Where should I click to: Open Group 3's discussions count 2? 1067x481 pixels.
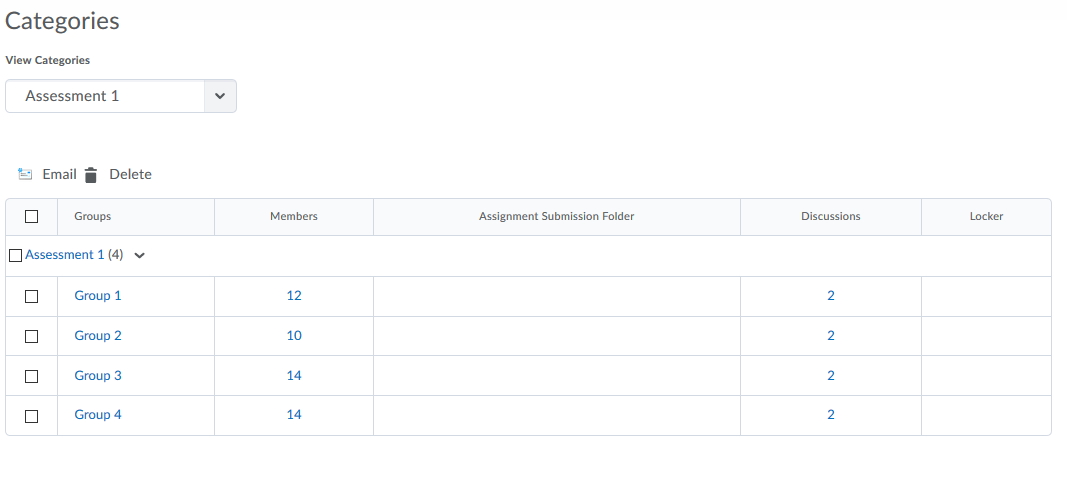(831, 376)
